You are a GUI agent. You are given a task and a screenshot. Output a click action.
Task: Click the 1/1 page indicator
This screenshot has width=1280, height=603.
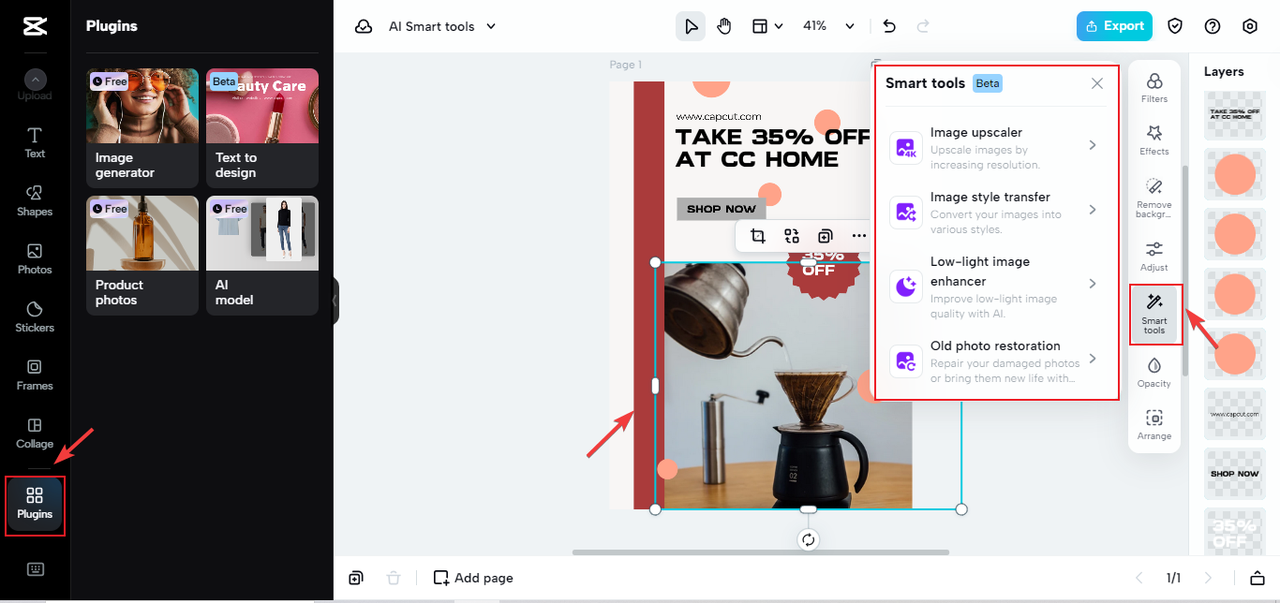coord(1173,578)
